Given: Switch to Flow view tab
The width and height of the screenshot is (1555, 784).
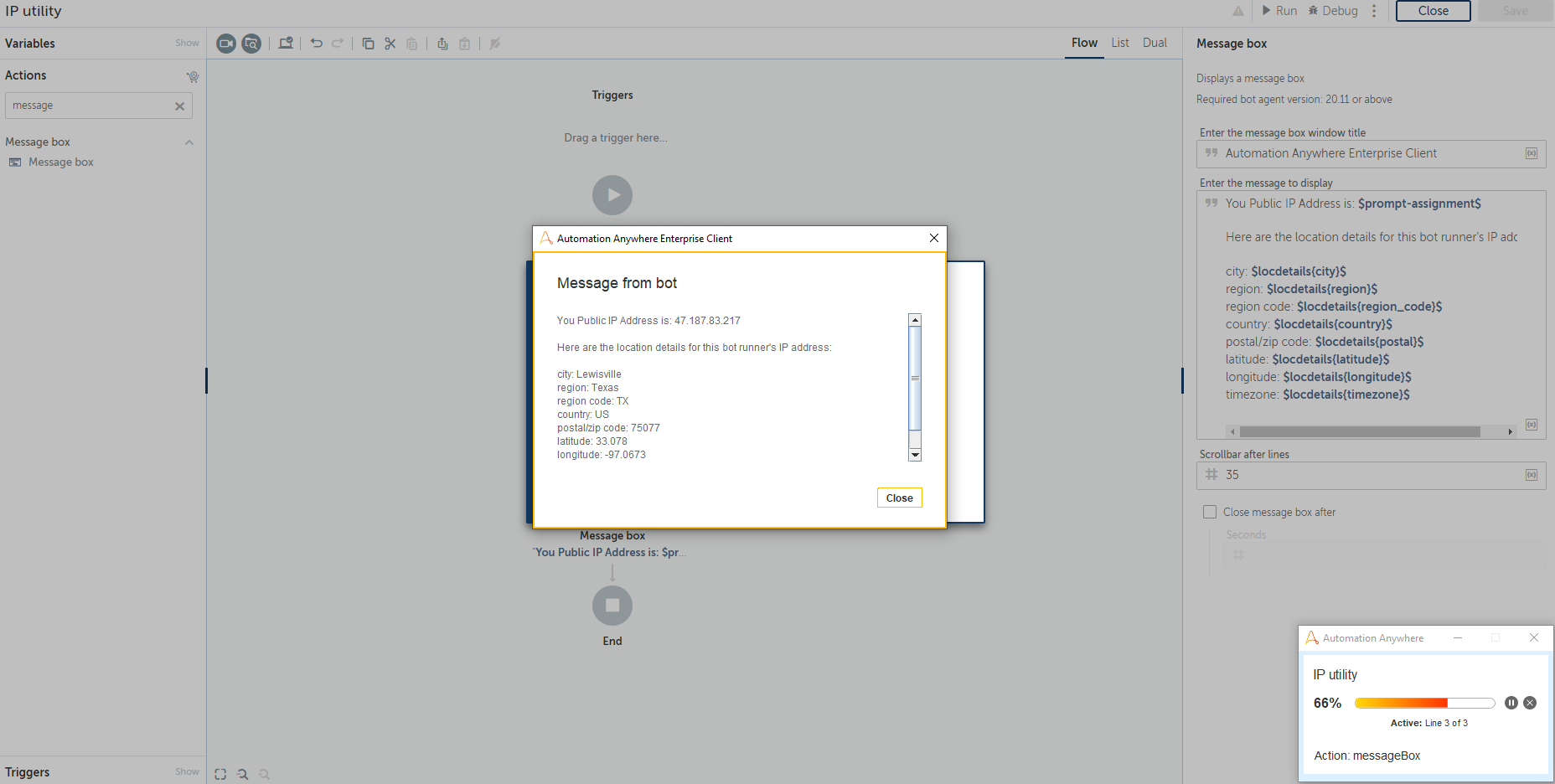Looking at the screenshot, I should pyautogui.click(x=1084, y=43).
